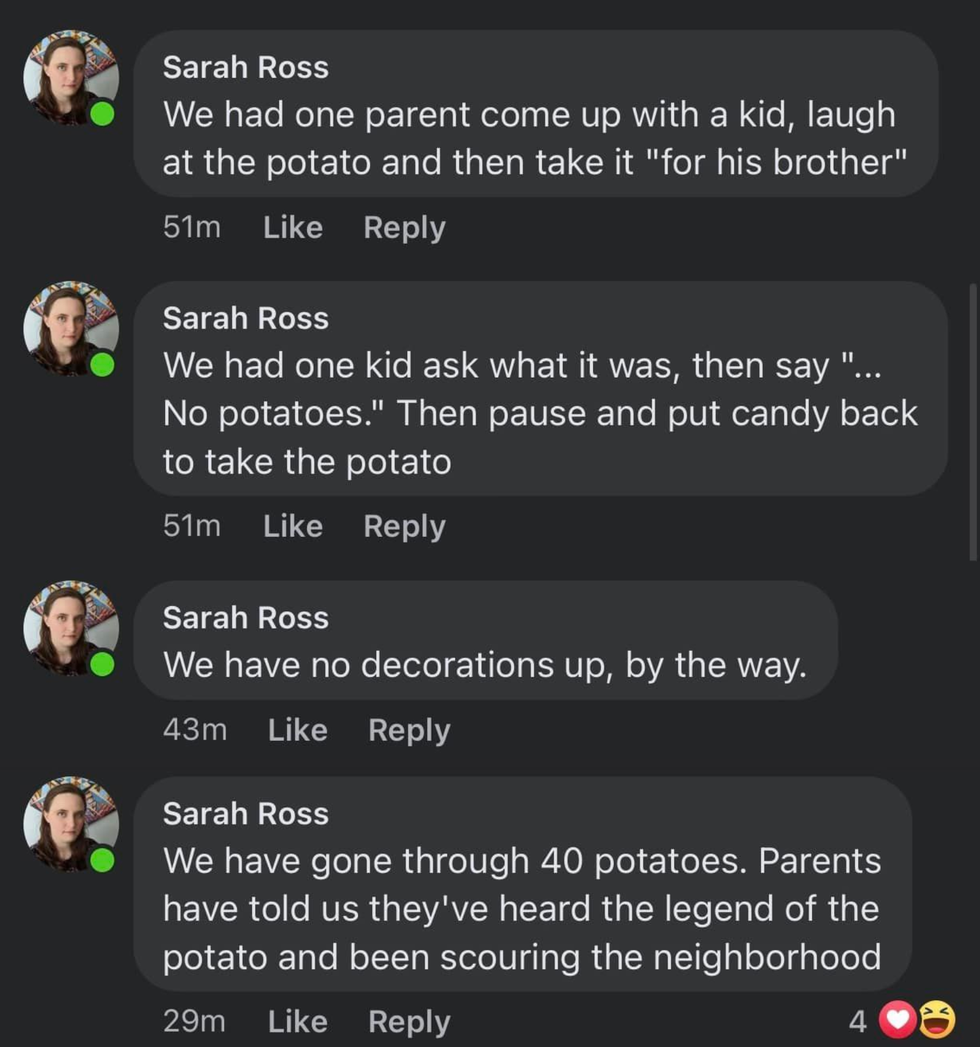
Task: Like the "No potatoes" comment
Action: pyautogui.click(x=293, y=526)
